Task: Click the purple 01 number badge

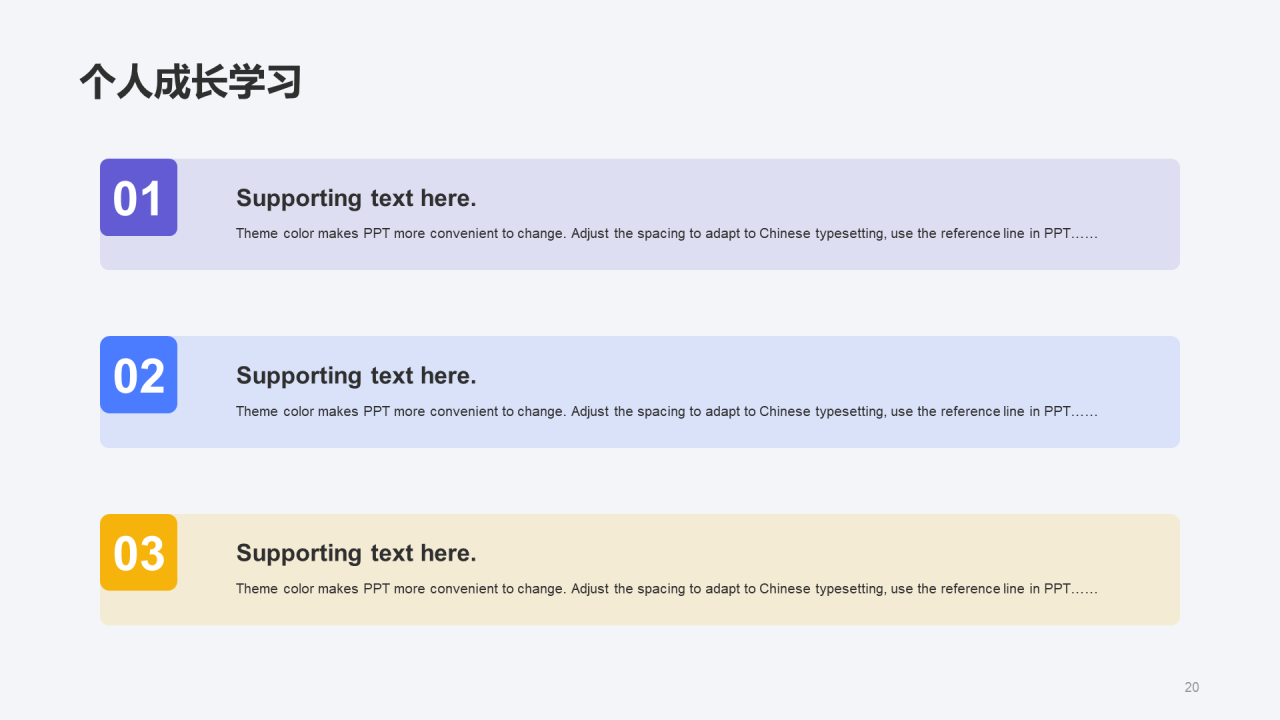Action: pos(139,197)
